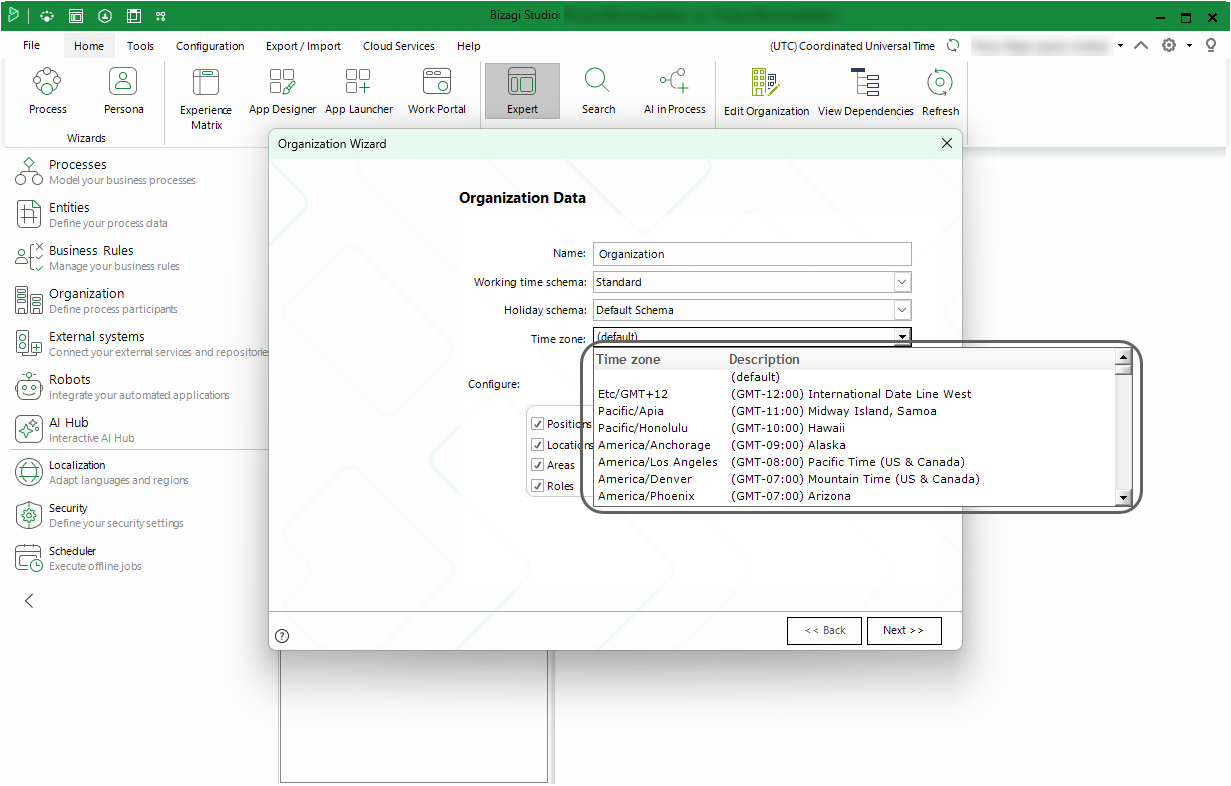
Task: Click the << Back button
Action: pos(825,630)
